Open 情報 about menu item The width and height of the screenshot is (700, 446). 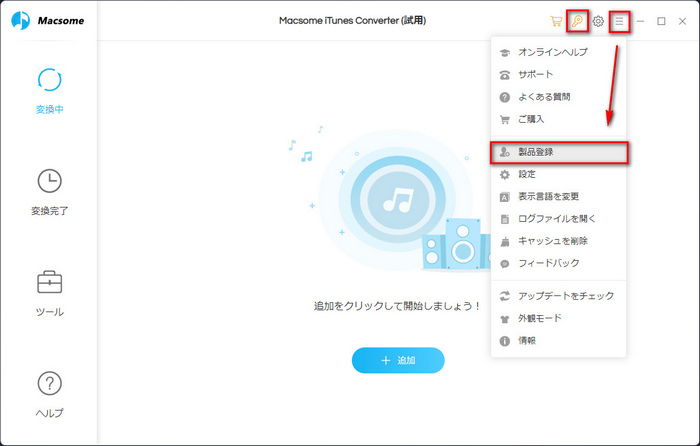click(558, 341)
